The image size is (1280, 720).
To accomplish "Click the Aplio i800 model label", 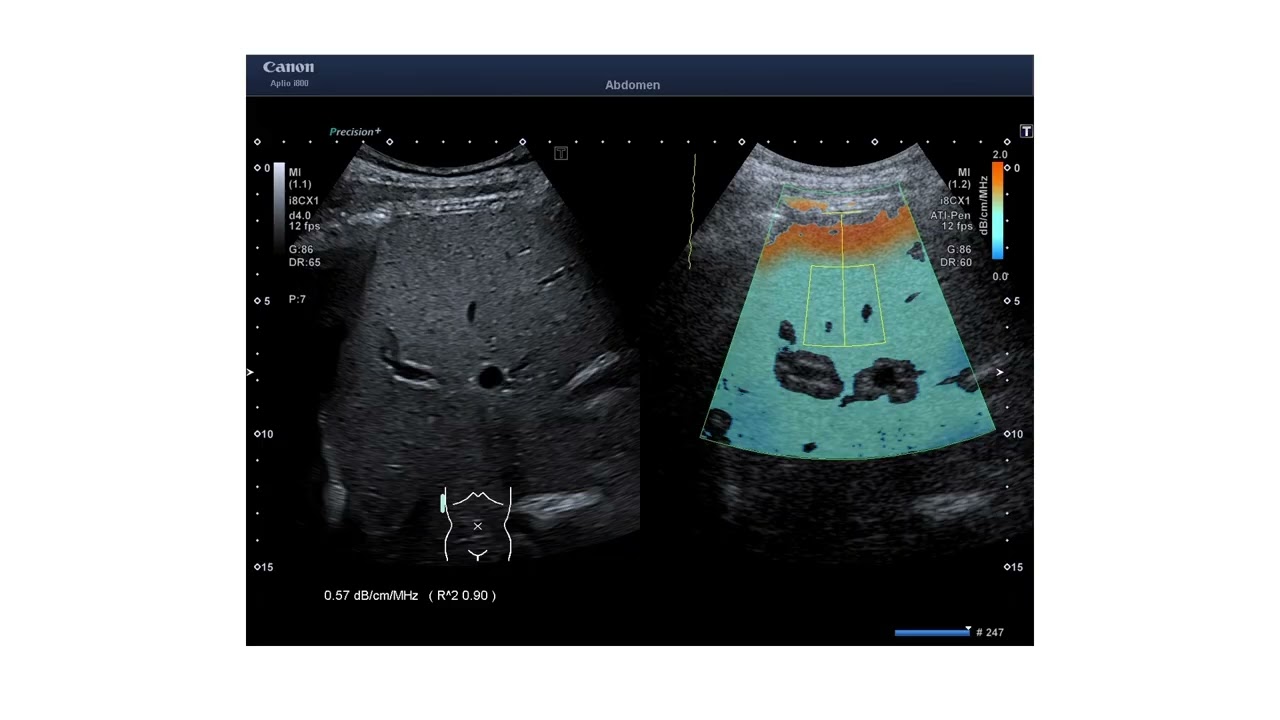I will coord(289,83).
